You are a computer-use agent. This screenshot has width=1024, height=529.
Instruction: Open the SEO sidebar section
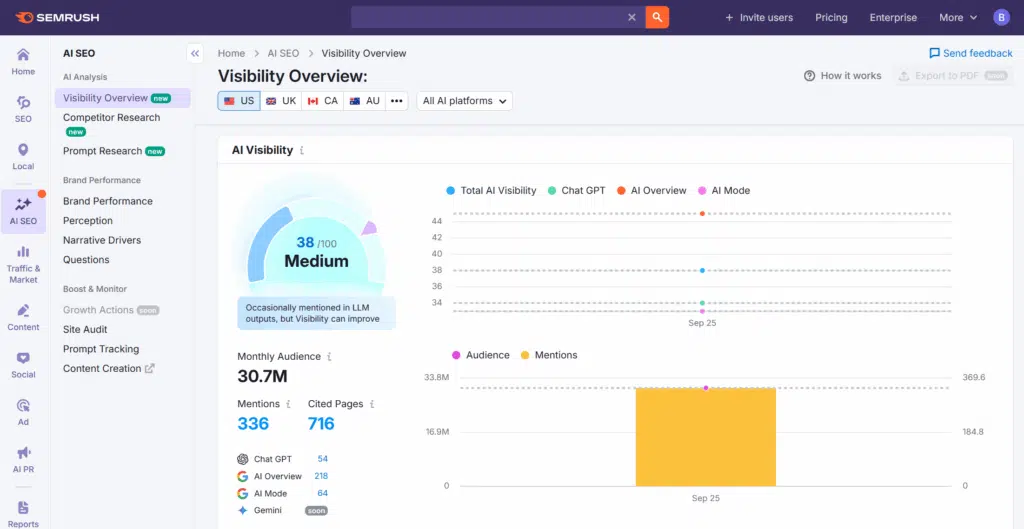(23, 109)
